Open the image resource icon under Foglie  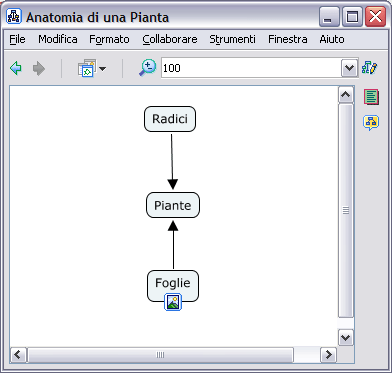tap(173, 302)
